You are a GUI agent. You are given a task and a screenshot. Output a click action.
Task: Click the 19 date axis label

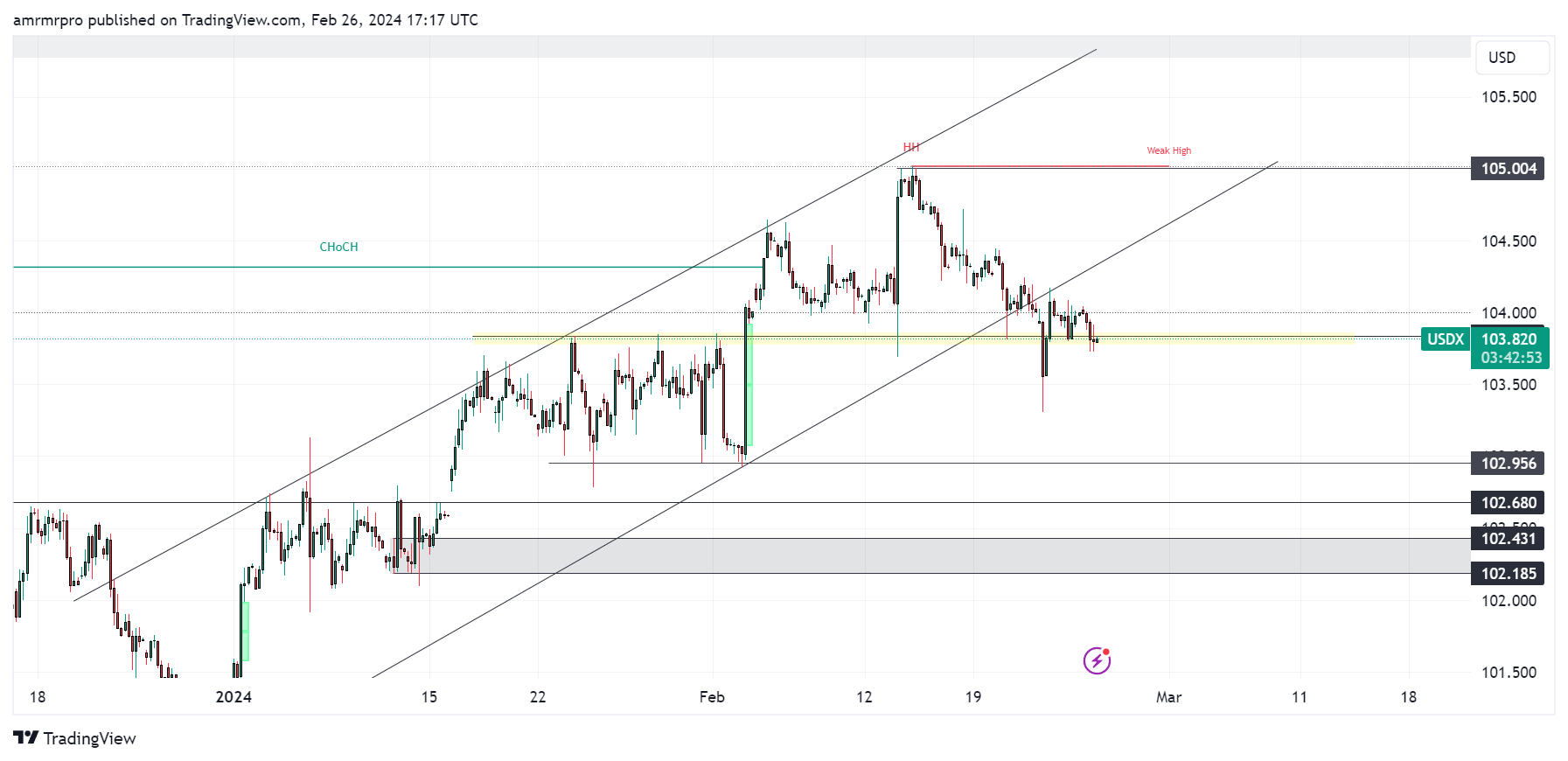[973, 697]
